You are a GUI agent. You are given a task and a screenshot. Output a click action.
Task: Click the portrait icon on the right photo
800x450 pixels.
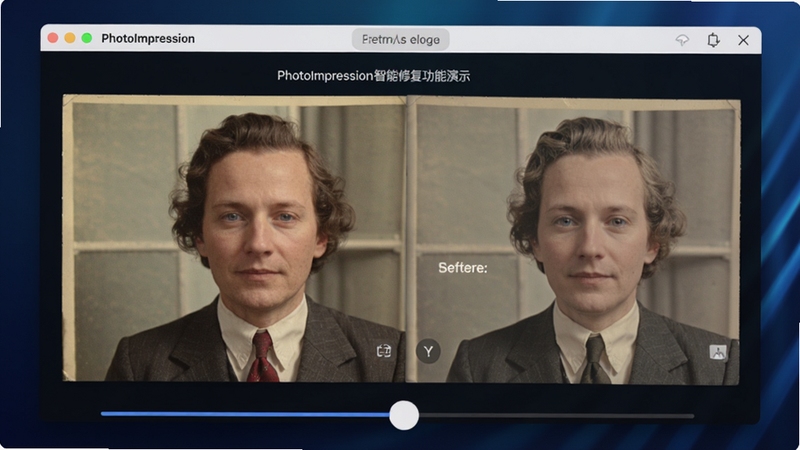coord(718,352)
